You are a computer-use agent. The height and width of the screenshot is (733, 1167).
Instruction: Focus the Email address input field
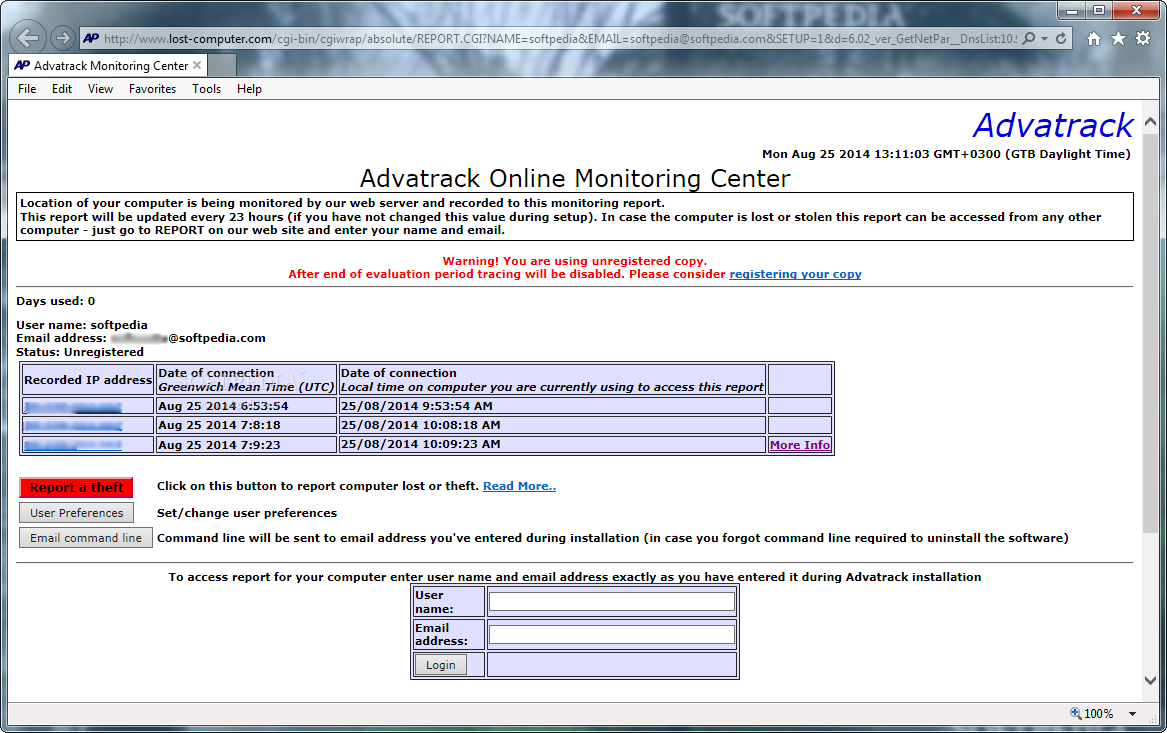coord(612,634)
